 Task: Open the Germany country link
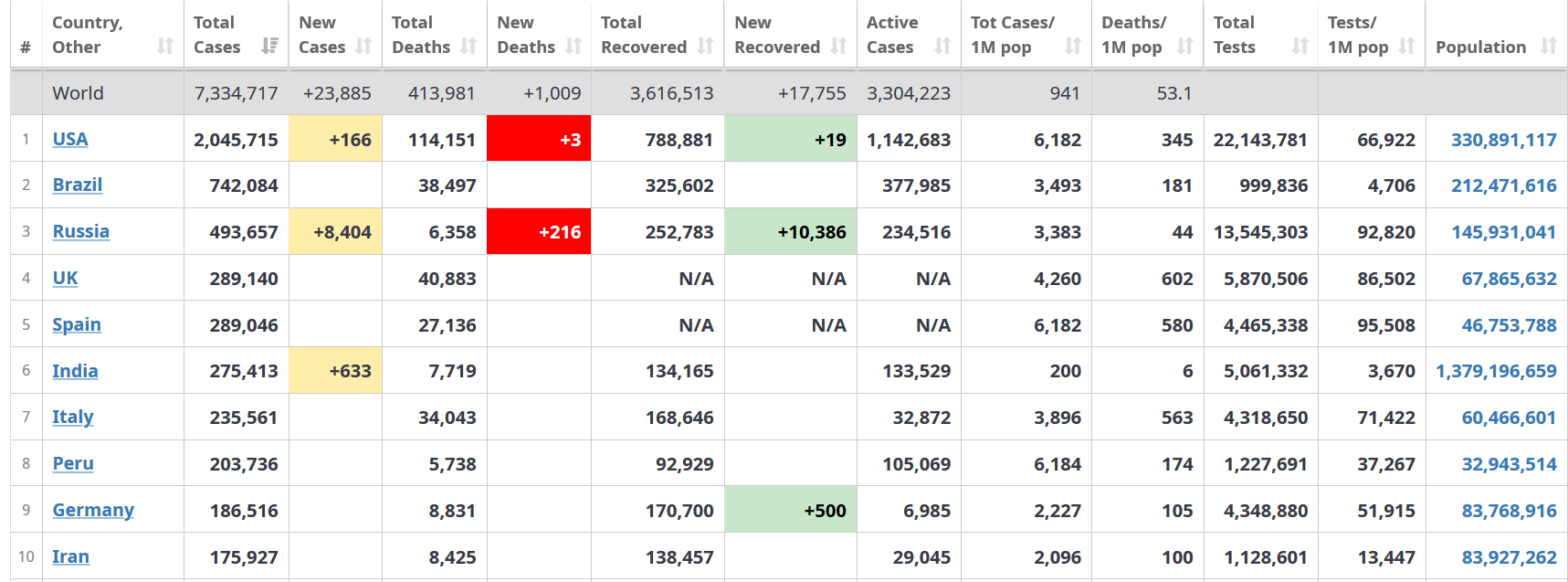tap(93, 510)
